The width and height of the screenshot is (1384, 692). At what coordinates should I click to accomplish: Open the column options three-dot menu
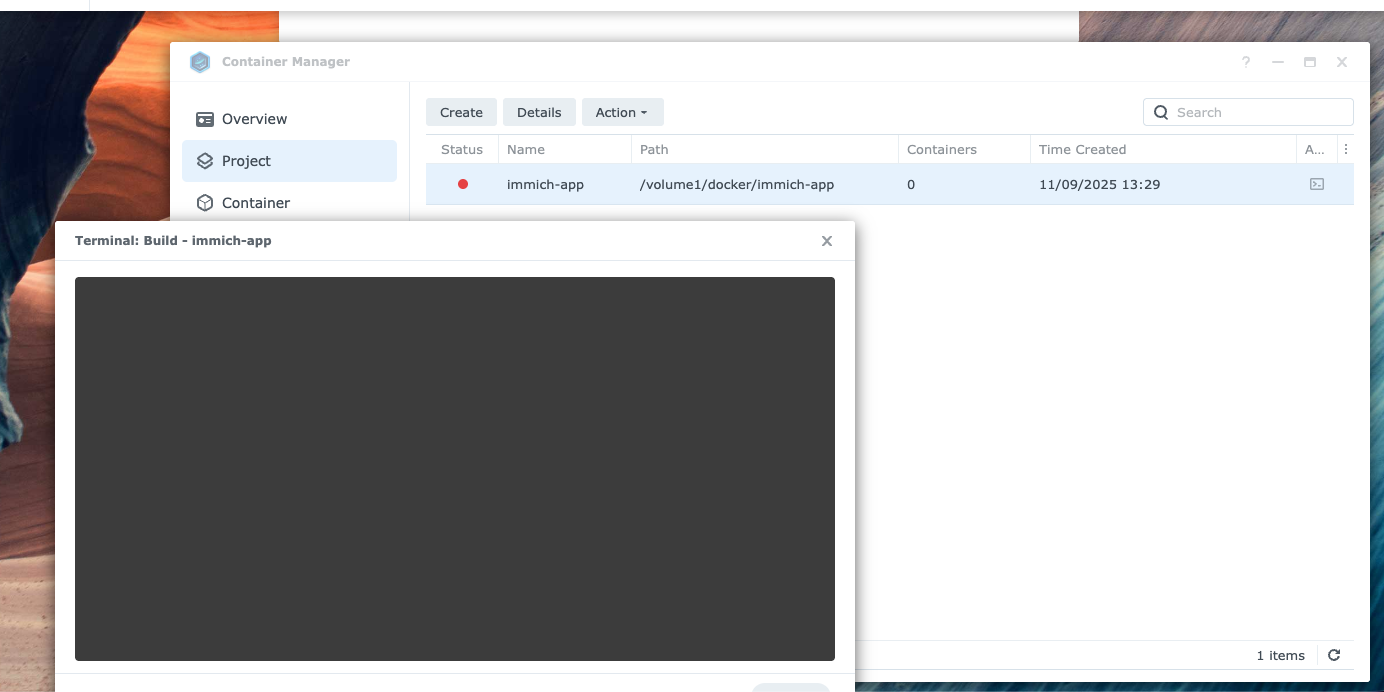point(1346,149)
